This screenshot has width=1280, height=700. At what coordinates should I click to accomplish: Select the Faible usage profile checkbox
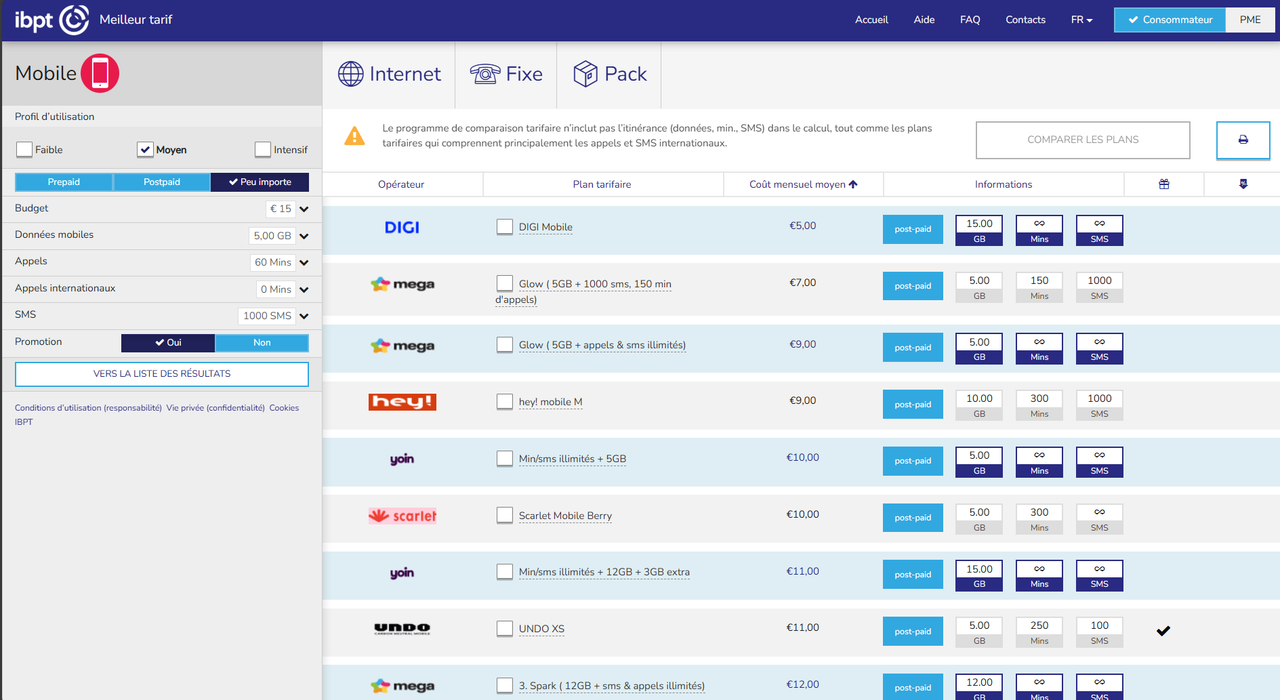click(24, 150)
